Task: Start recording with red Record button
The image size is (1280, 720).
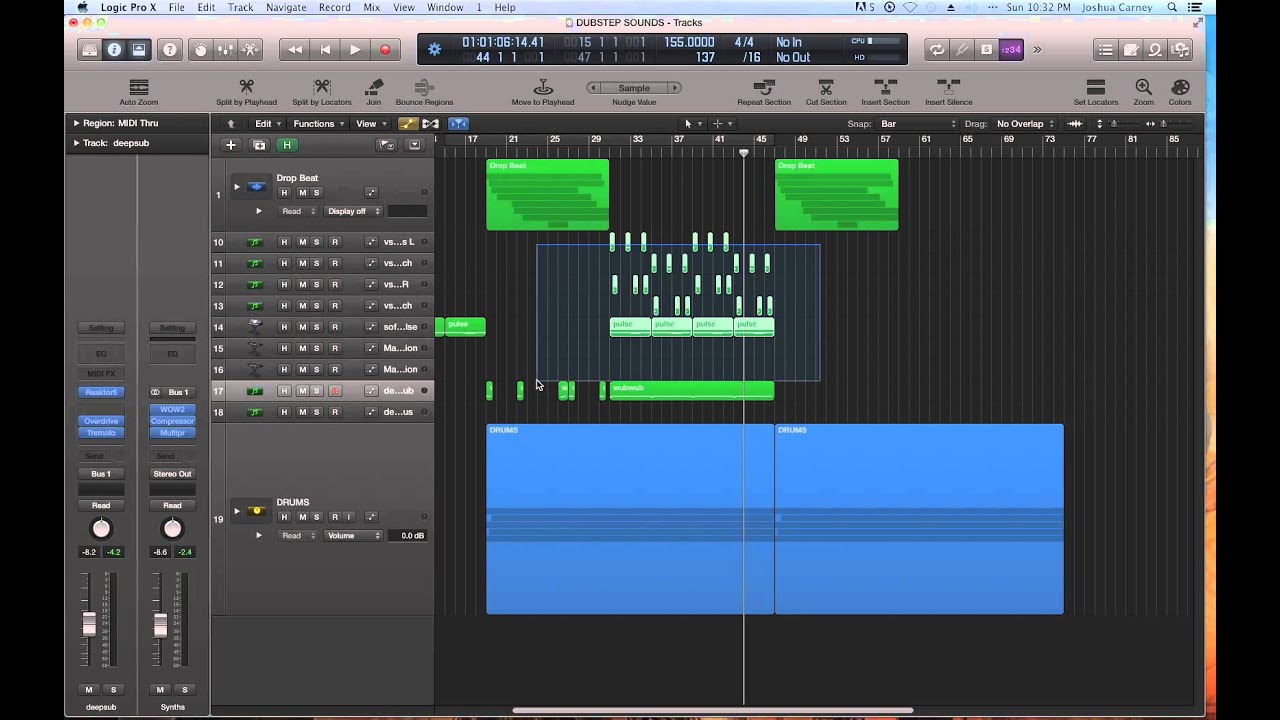Action: tap(385, 49)
